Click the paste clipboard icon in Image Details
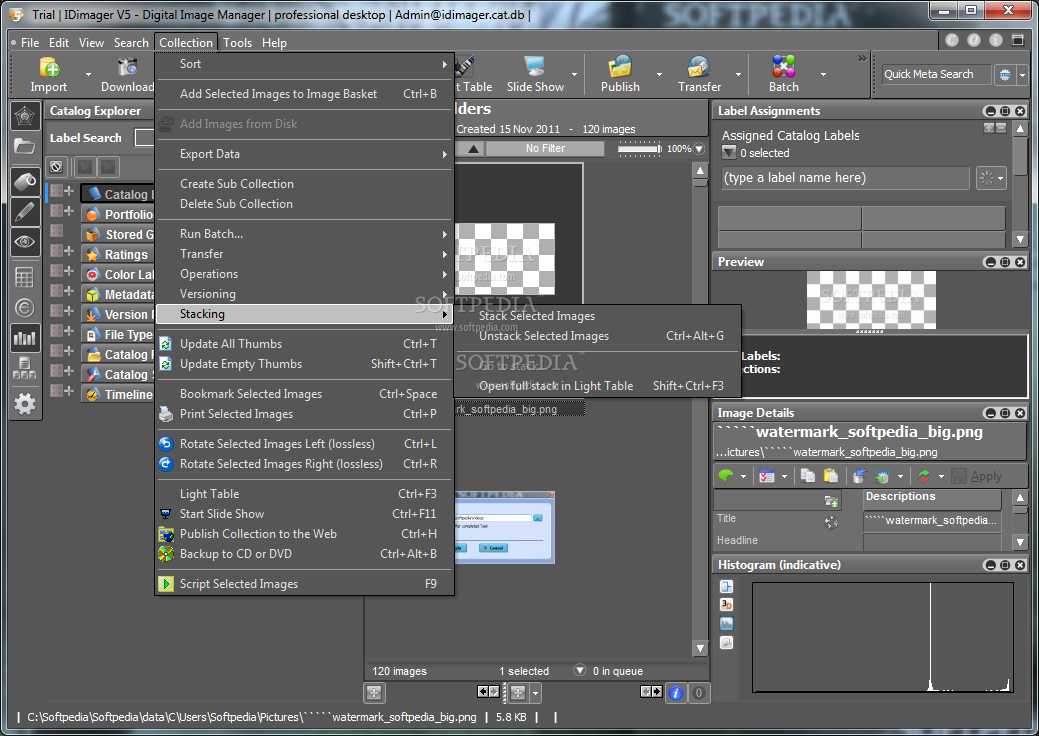Screen dimensions: 1039x736 (831, 476)
